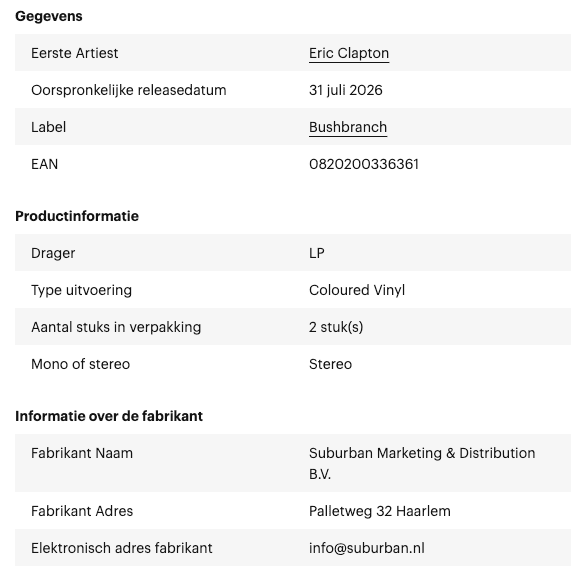The width and height of the screenshot is (580, 584).
Task: Click the Elektronisch adres fabrikant label
Action: (121, 548)
